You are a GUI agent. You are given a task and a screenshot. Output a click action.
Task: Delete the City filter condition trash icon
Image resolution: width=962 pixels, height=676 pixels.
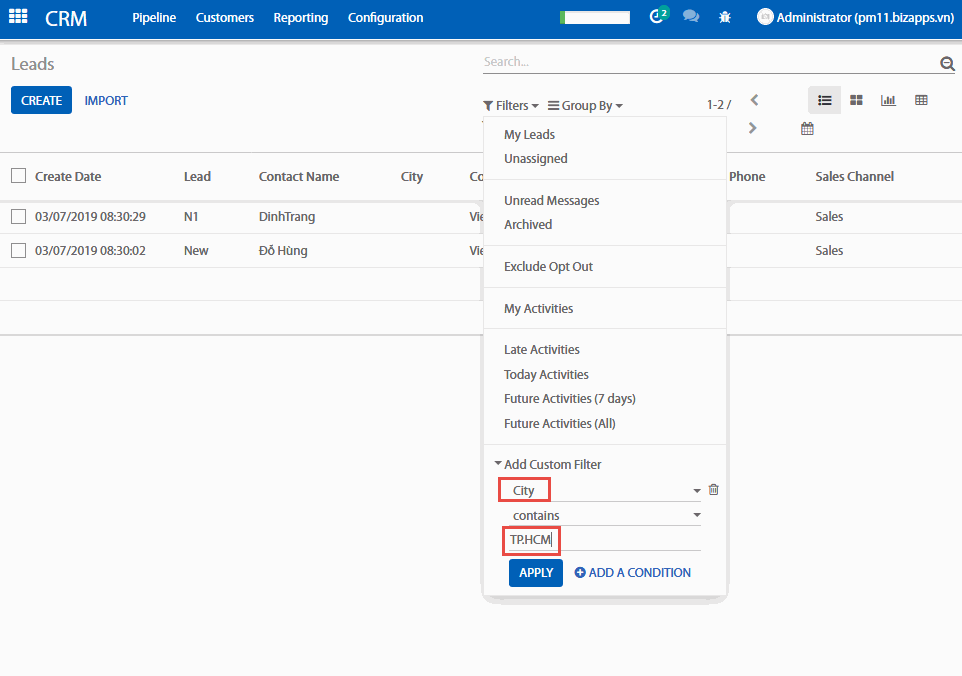coord(713,490)
